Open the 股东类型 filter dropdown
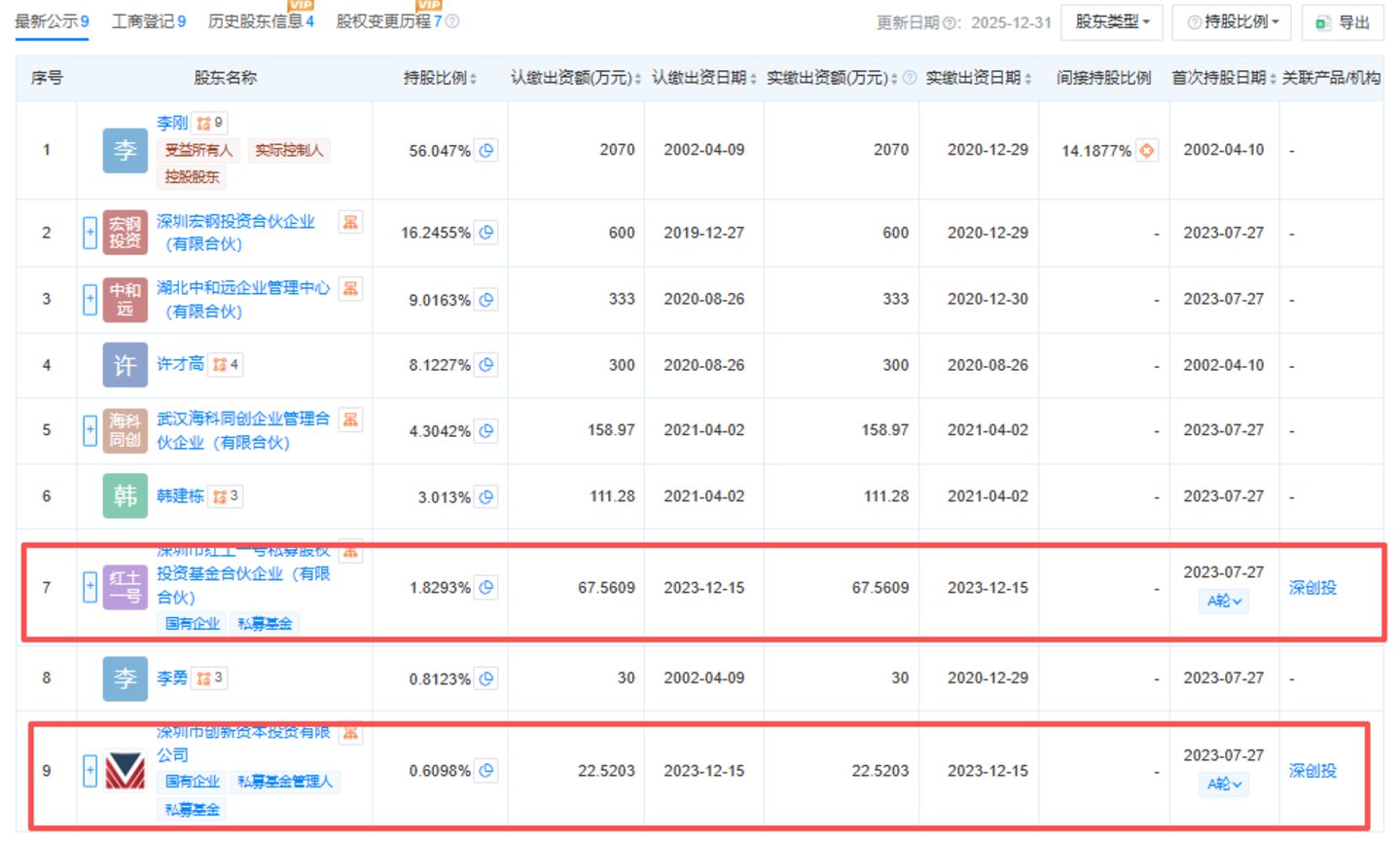Screen dimensions: 1400x841 click(1112, 21)
